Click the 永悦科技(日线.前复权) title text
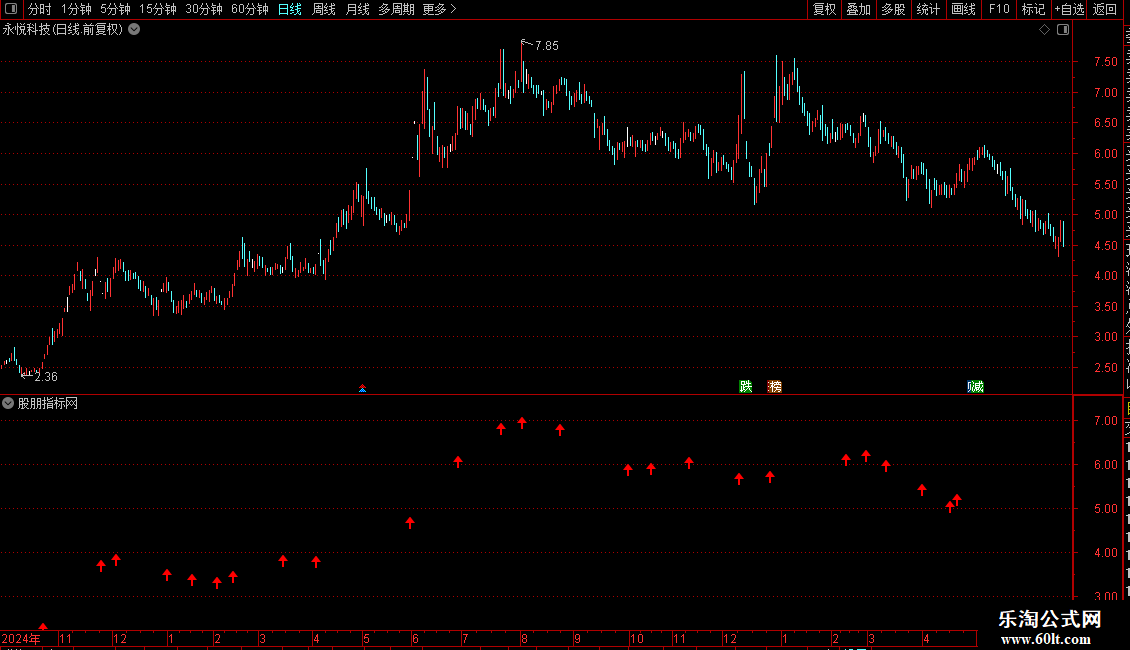 point(63,30)
